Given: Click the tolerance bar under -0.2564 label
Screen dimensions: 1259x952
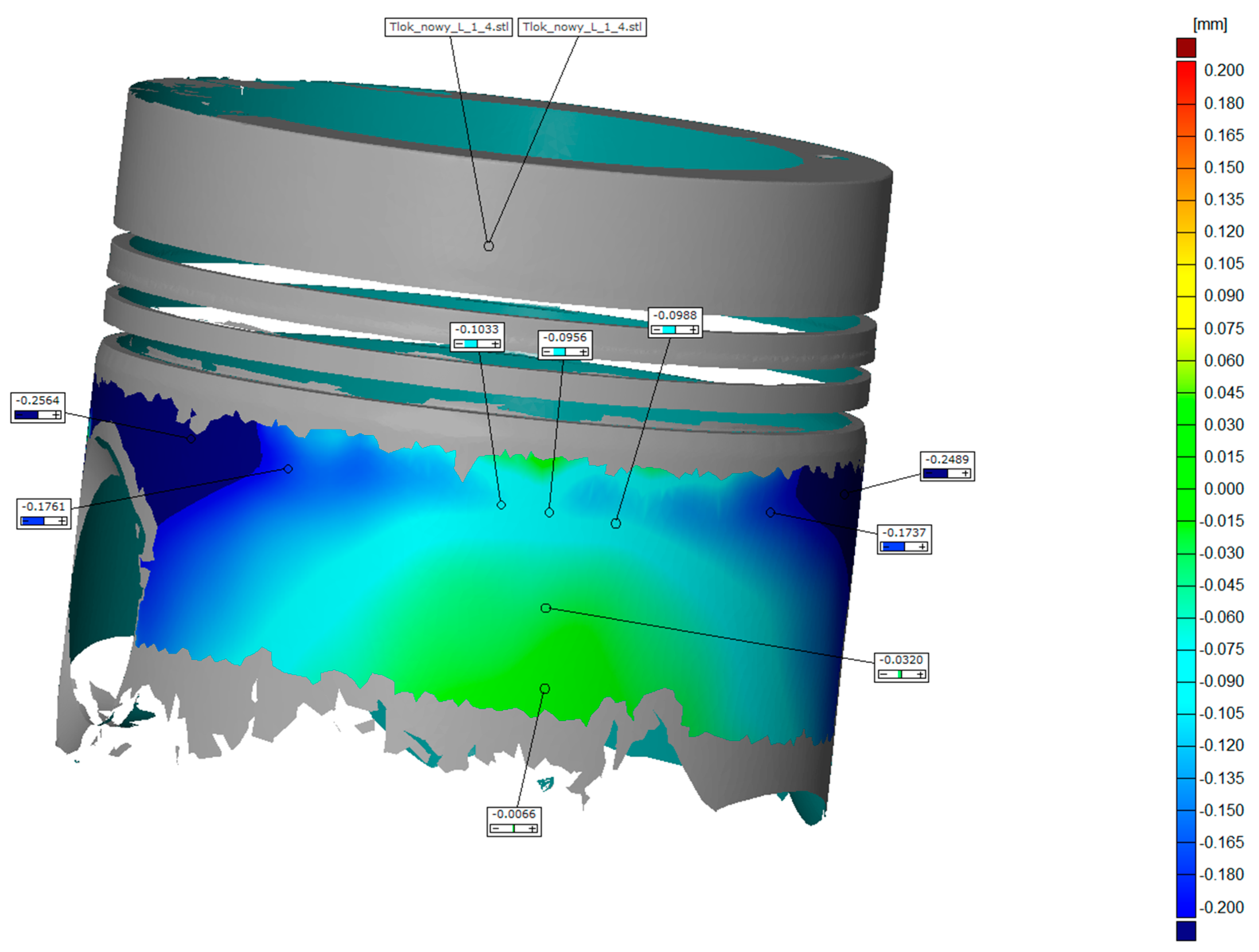Looking at the screenshot, I should coord(37,415).
